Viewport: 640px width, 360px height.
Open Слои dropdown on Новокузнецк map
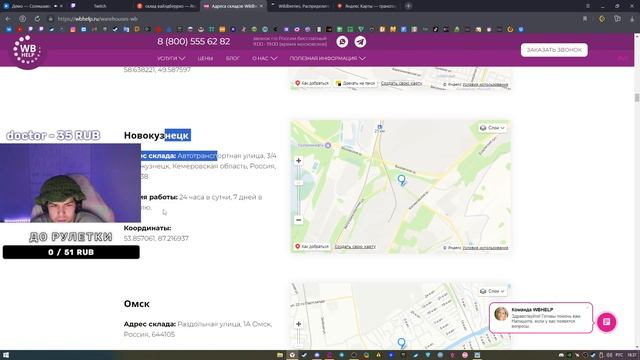[493, 128]
